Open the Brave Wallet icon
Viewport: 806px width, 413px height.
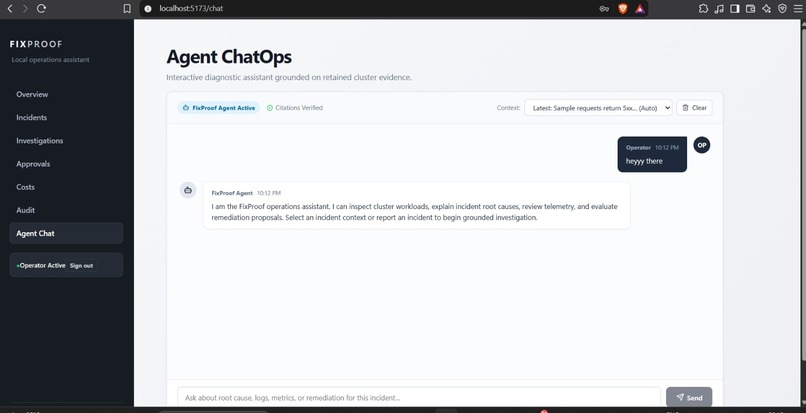pyautogui.click(x=750, y=8)
